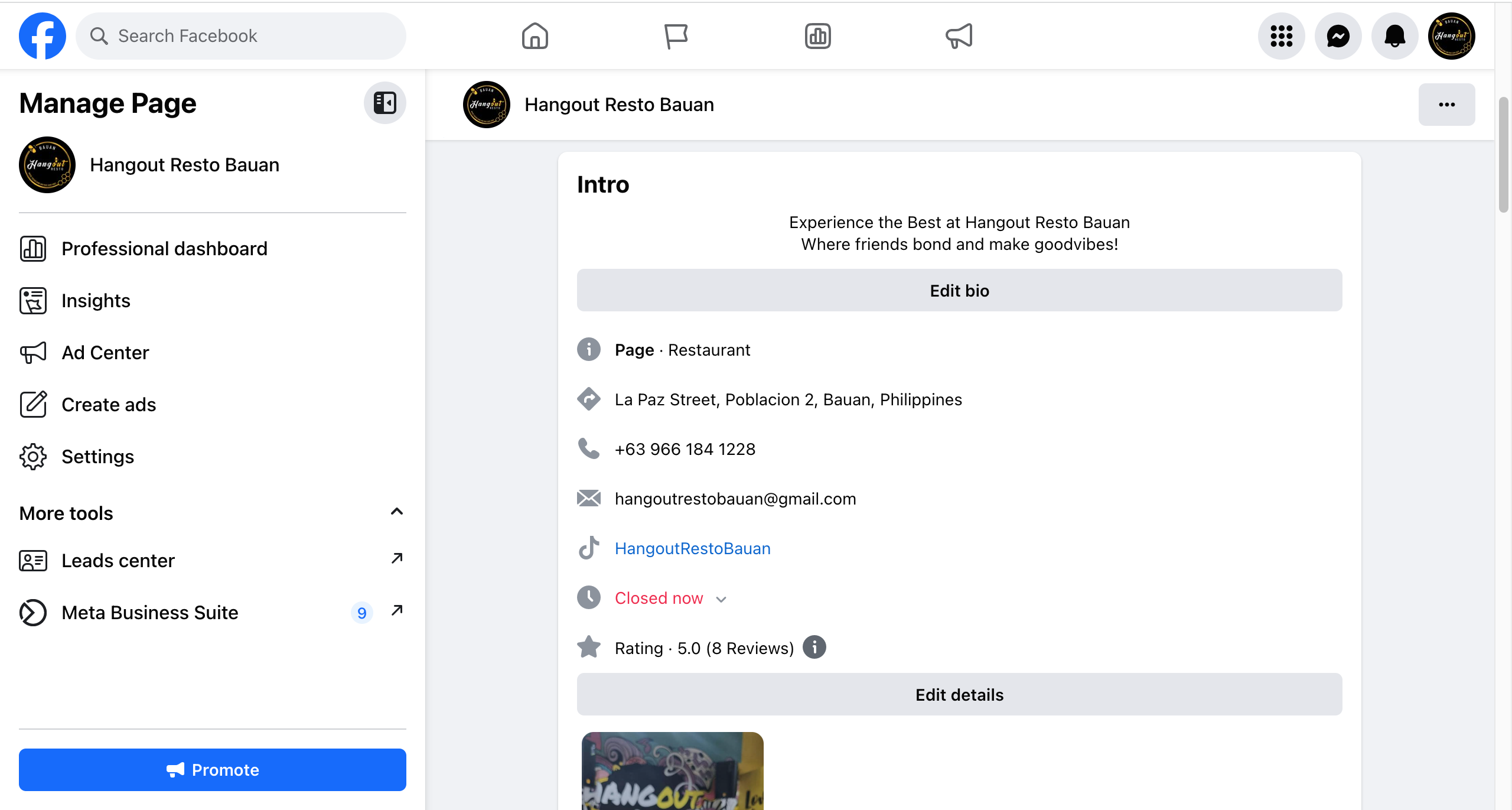This screenshot has width=1512, height=810.
Task: Open page Settings
Action: click(213, 457)
